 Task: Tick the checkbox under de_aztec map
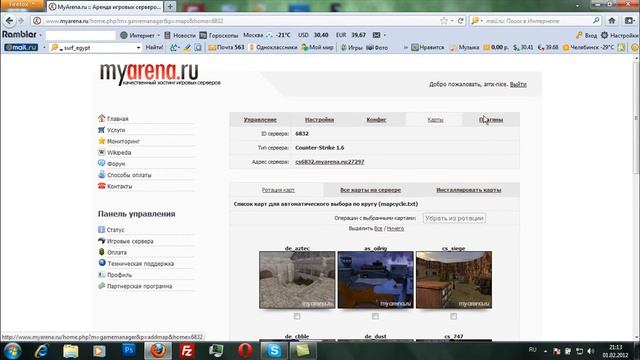[297, 316]
